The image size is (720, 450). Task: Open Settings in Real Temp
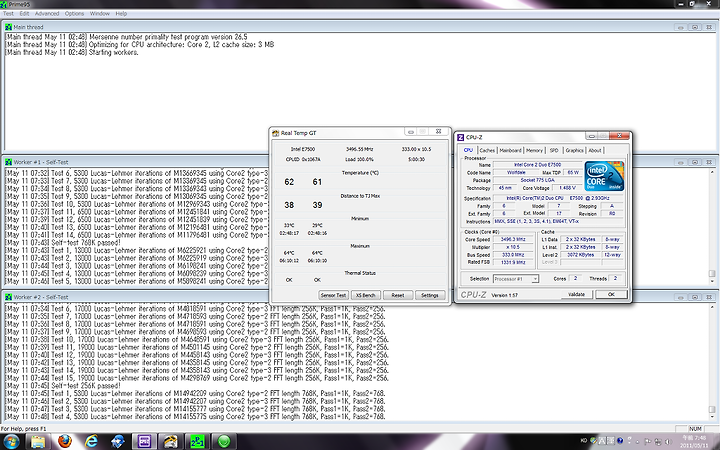click(x=430, y=295)
